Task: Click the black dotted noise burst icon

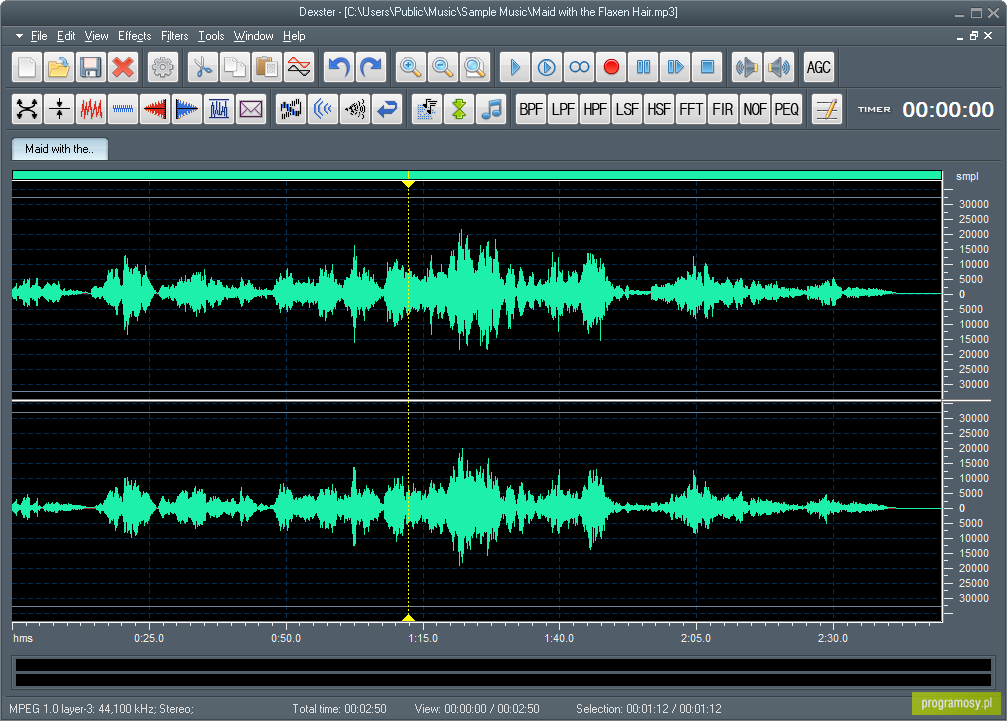Action: tap(355, 109)
